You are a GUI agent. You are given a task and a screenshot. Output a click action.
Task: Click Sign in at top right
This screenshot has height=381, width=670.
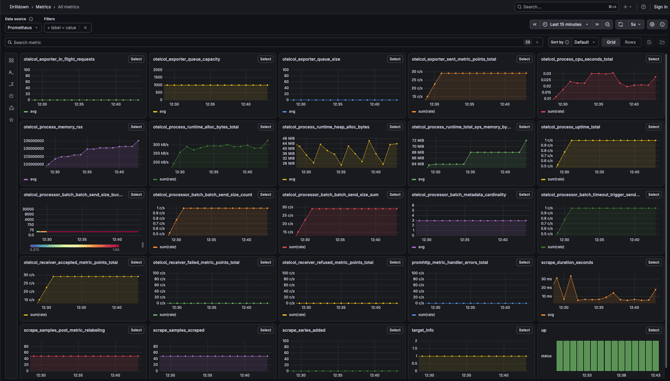(x=660, y=7)
